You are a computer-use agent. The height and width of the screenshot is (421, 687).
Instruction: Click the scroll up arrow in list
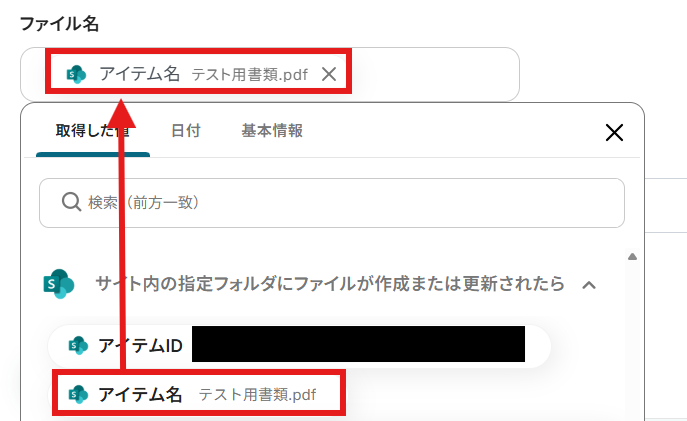pos(632,257)
